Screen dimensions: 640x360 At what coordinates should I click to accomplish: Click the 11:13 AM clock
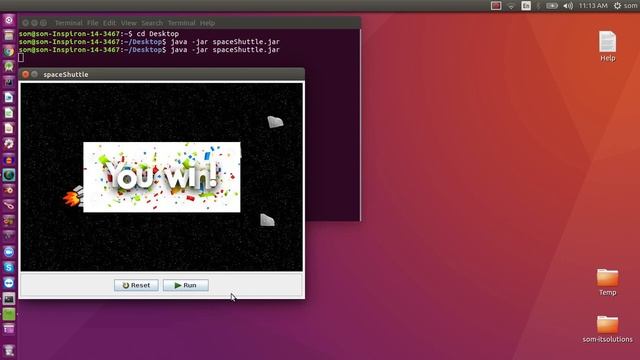click(x=593, y=6)
